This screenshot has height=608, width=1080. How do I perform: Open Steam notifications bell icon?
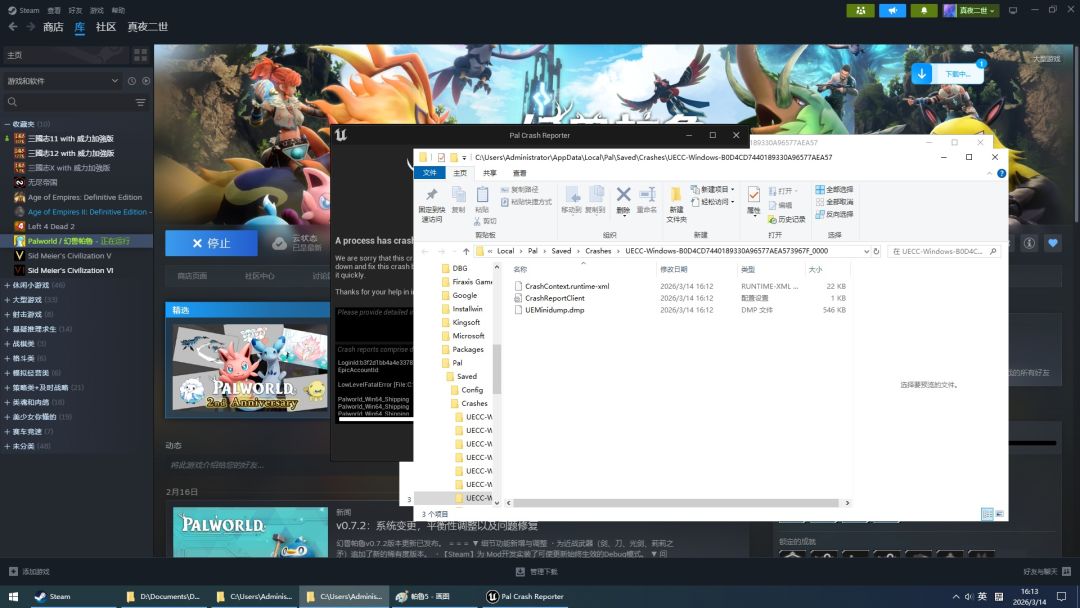(924, 10)
